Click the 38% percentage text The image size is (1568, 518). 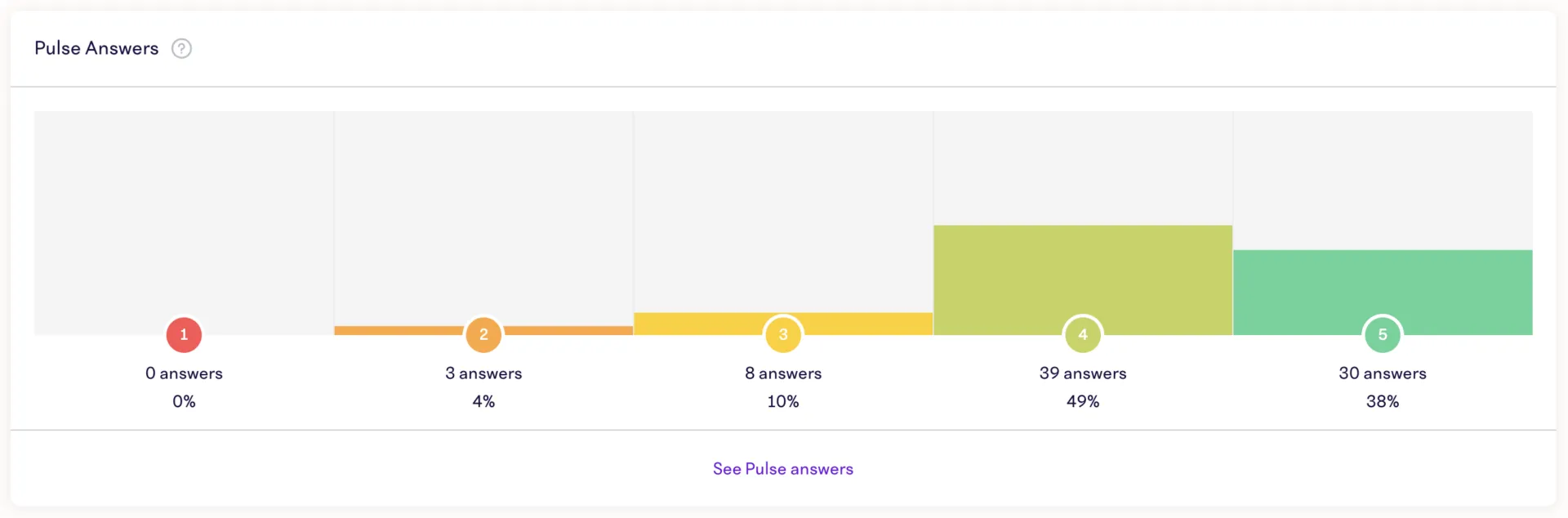[x=1383, y=401]
